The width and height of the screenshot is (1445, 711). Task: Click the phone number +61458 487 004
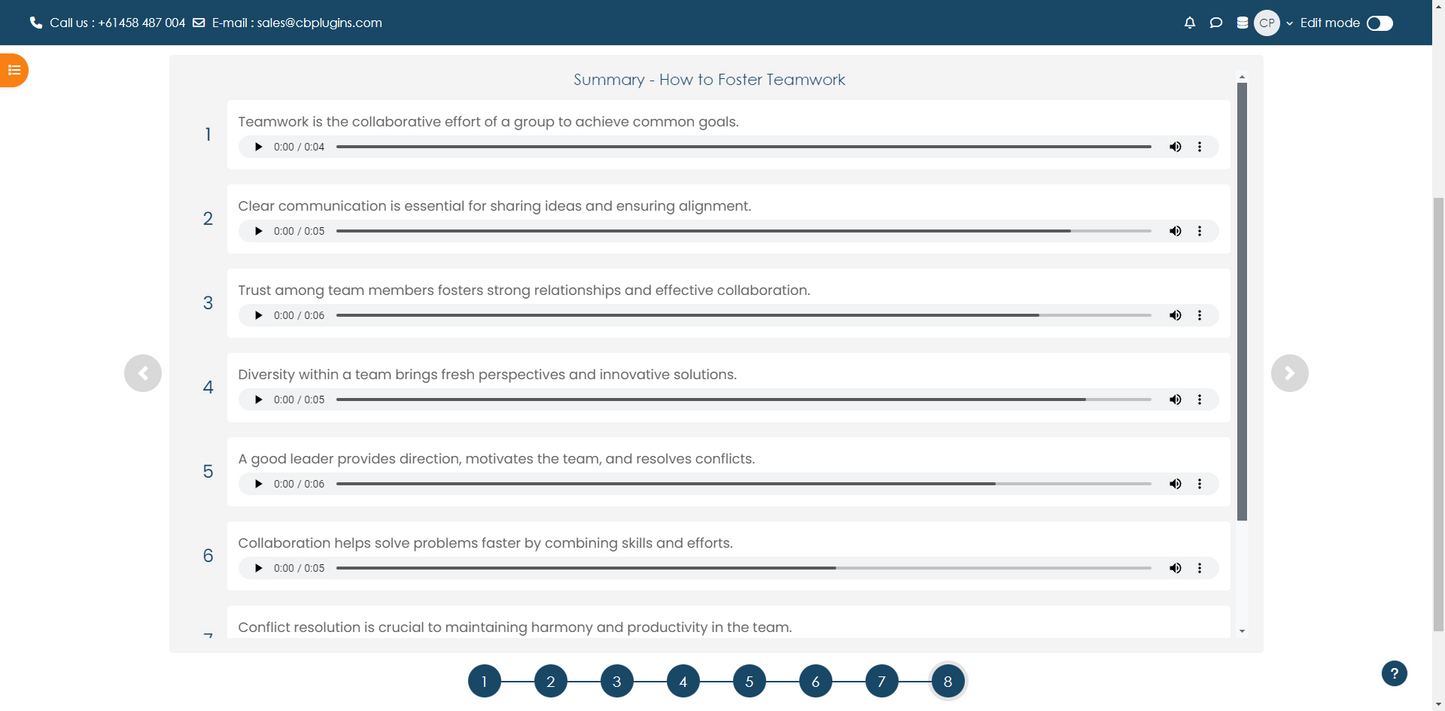(x=141, y=23)
